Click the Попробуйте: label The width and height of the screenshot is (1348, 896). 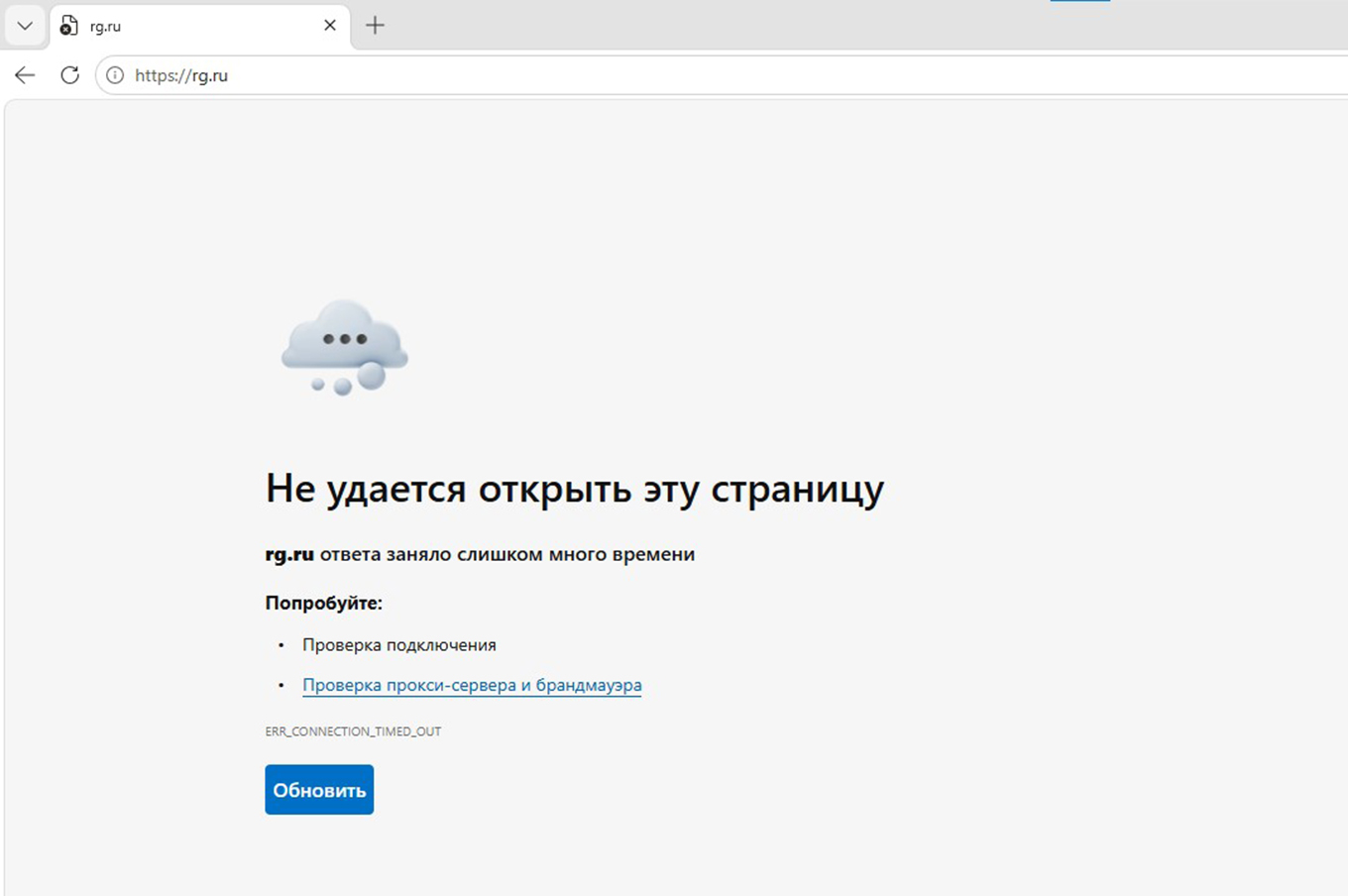[323, 603]
